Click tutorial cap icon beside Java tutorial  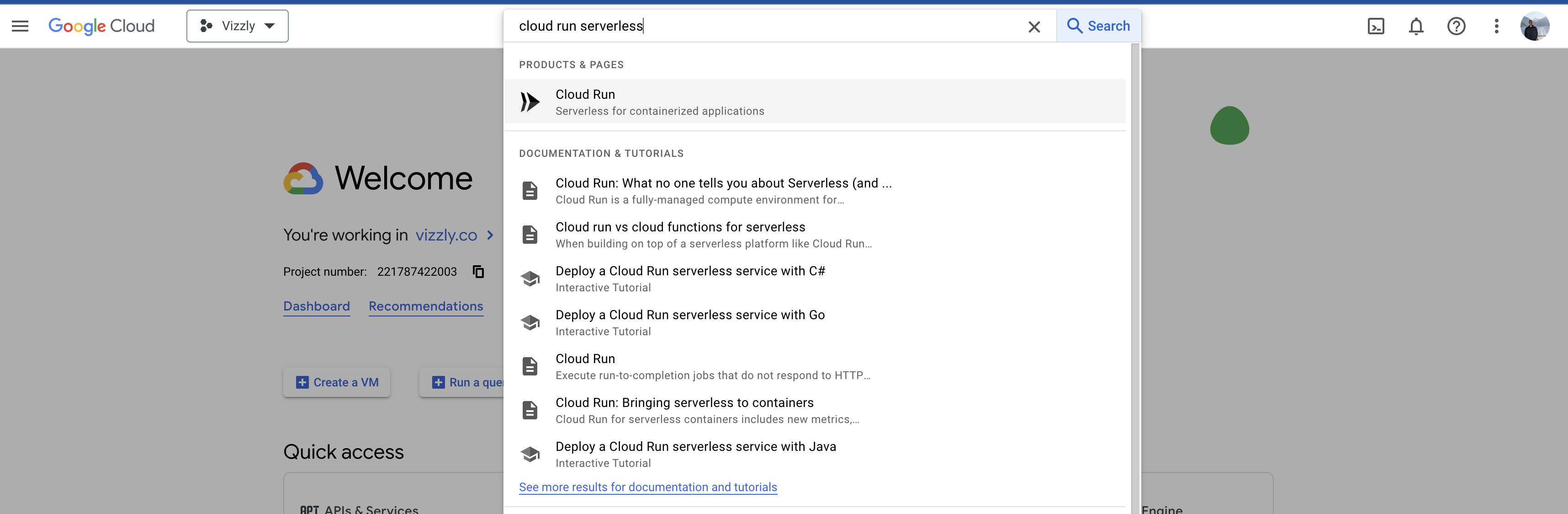coord(530,454)
